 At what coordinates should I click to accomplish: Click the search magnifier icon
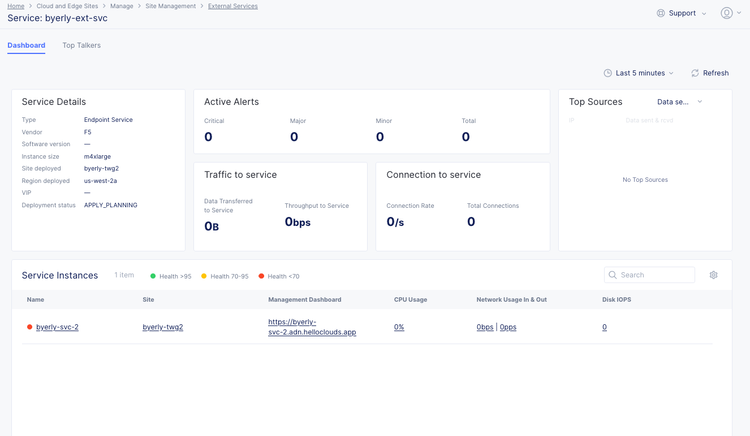613,275
